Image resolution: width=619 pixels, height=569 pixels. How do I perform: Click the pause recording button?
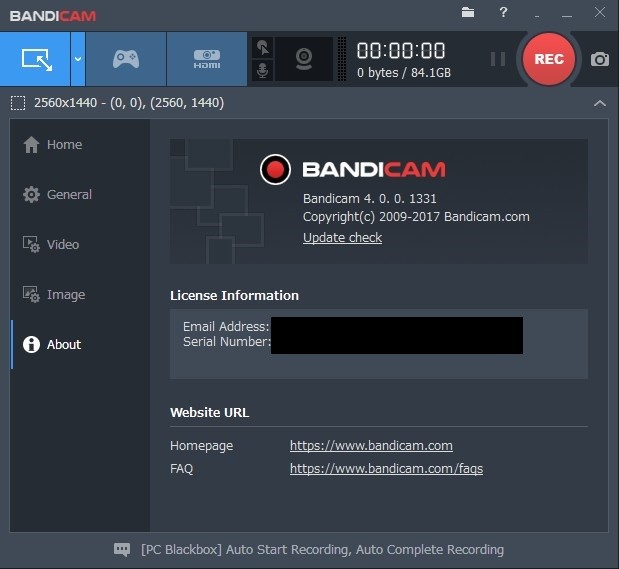point(497,59)
